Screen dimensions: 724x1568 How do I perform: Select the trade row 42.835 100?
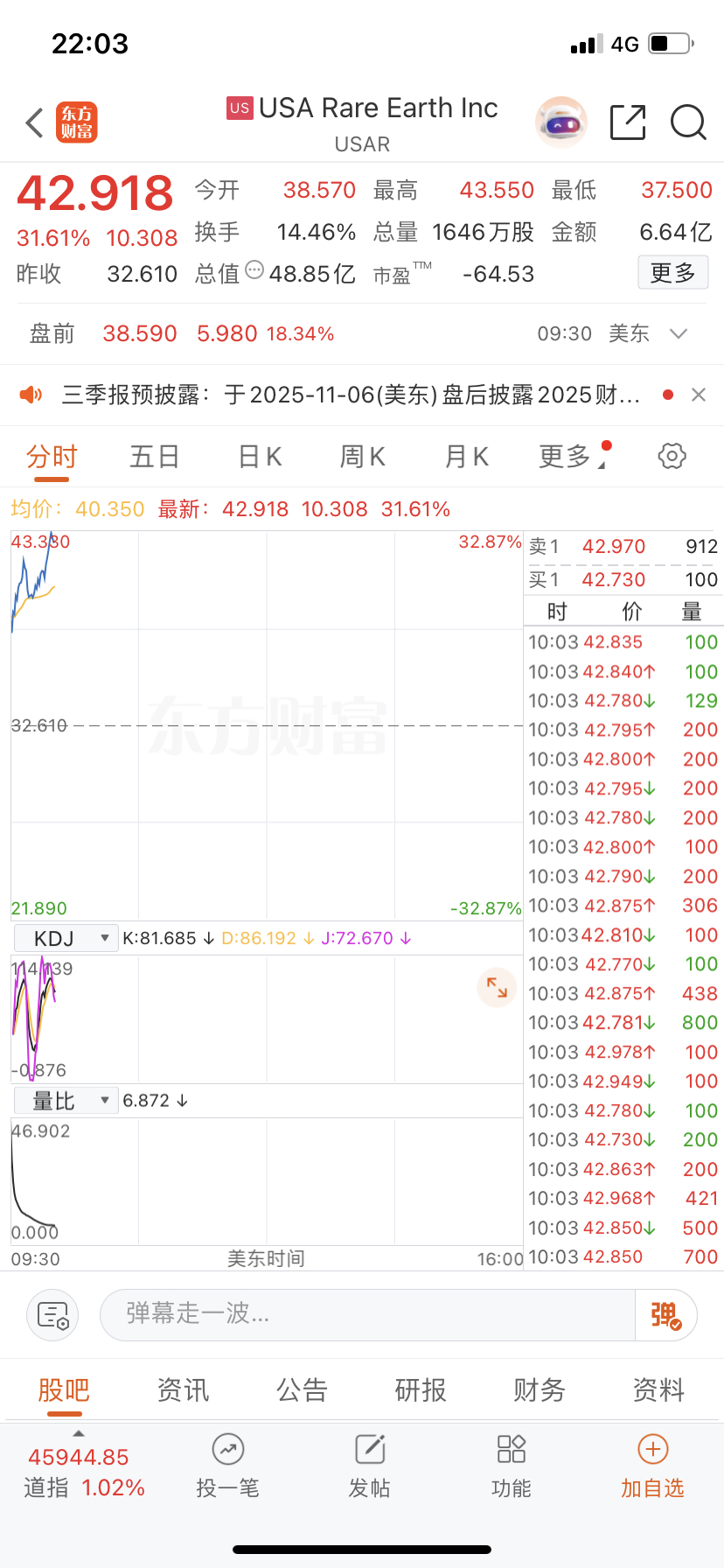[x=623, y=642]
